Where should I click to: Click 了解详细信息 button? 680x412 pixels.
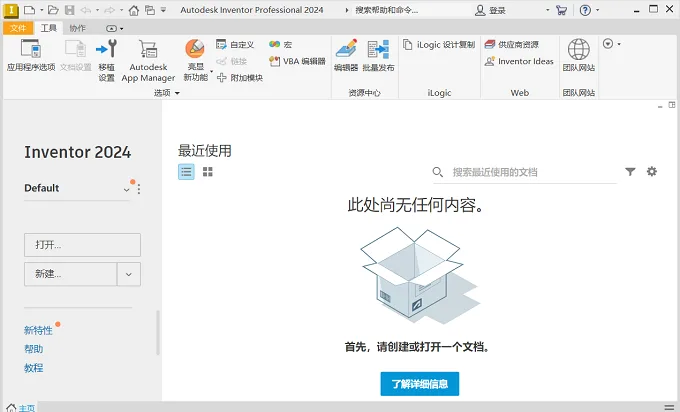(420, 384)
